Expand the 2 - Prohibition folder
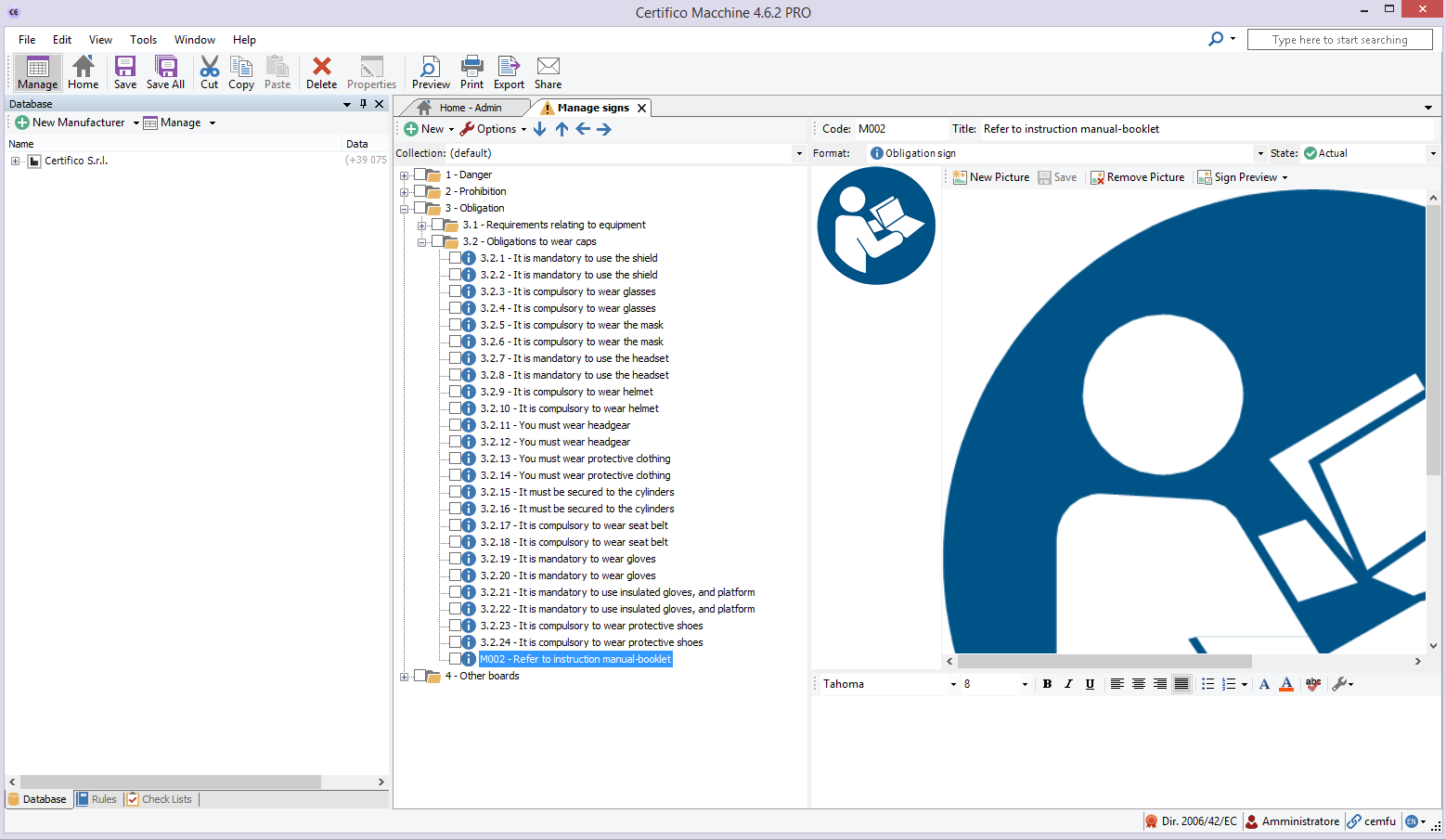 (x=404, y=192)
